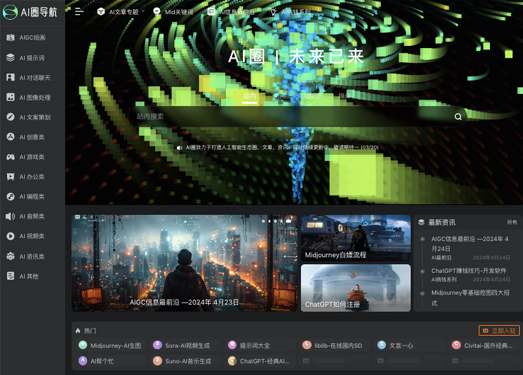Open the Midjourney自嗨流程 thumbnail card

click(356, 238)
